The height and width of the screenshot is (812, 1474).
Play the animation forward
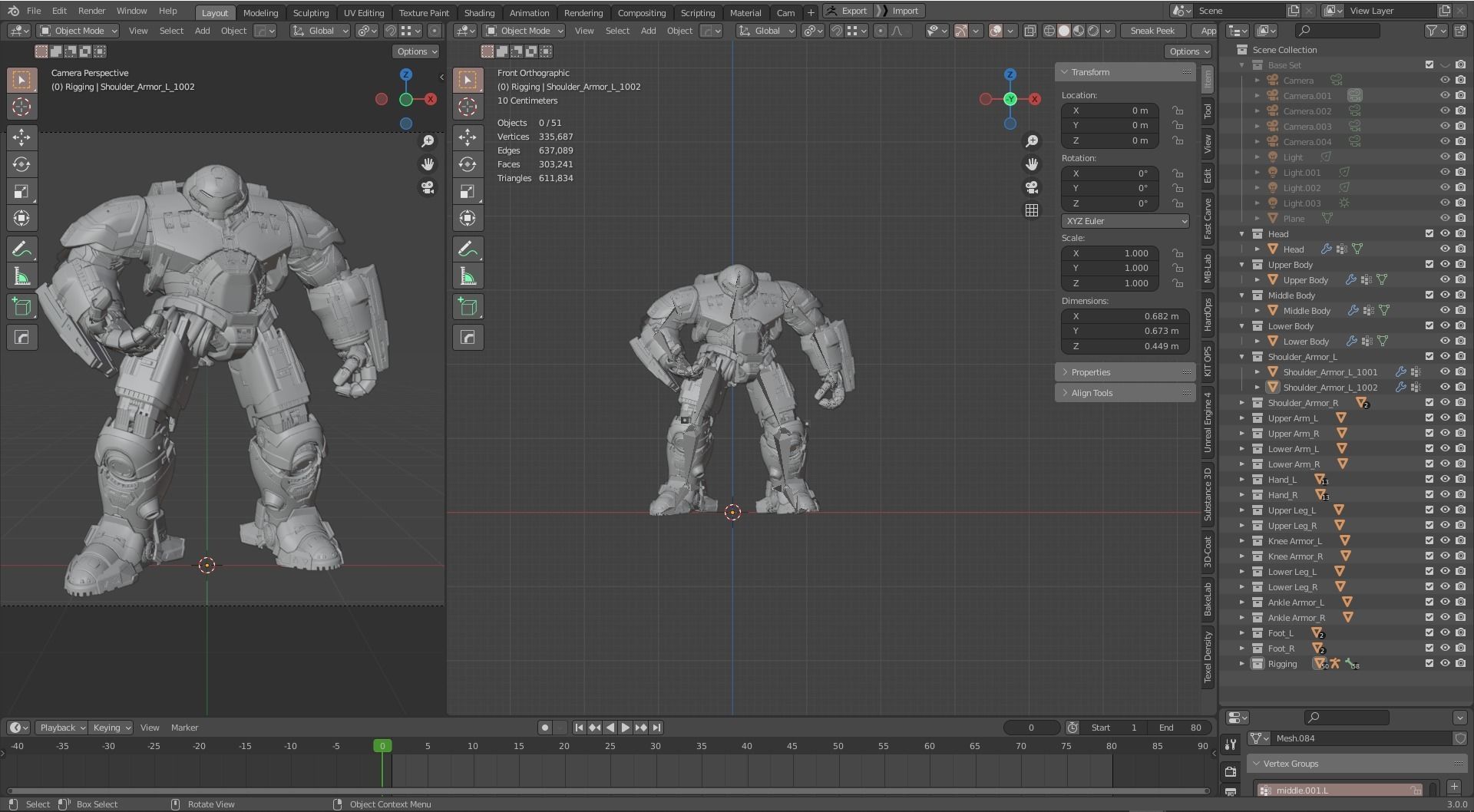coord(625,728)
